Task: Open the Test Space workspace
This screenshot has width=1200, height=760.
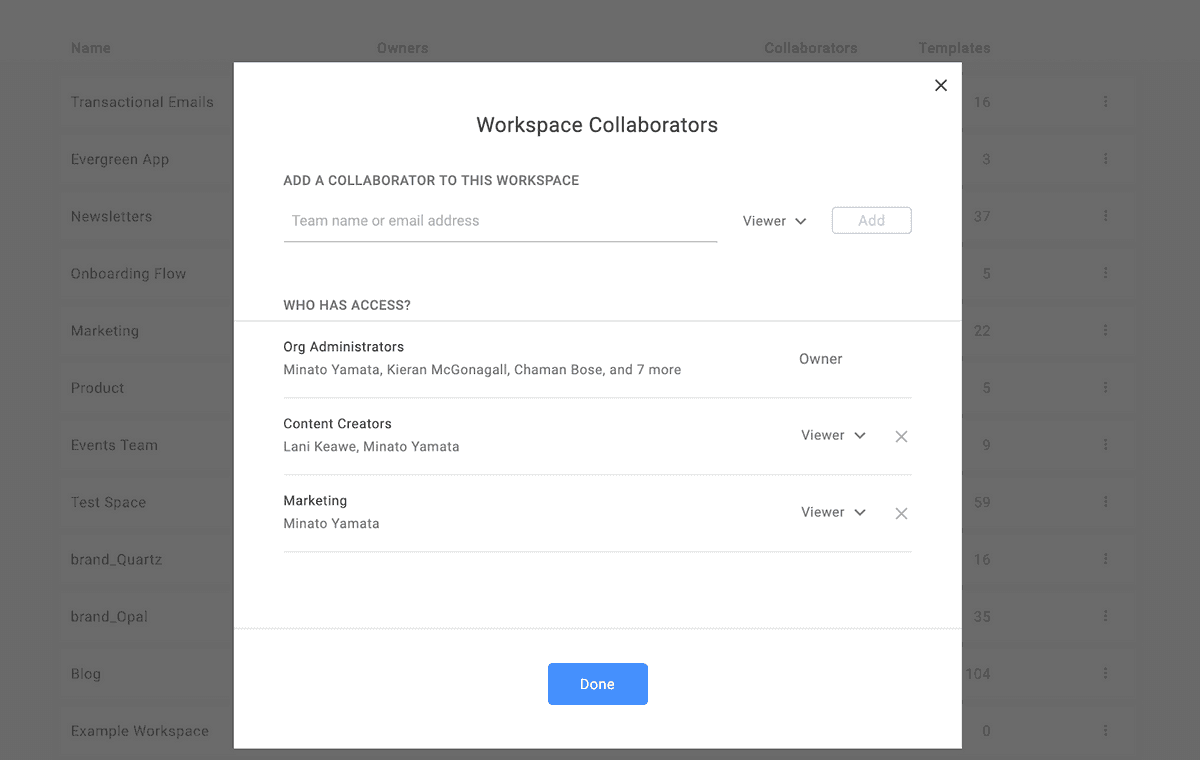Action: pos(108,502)
